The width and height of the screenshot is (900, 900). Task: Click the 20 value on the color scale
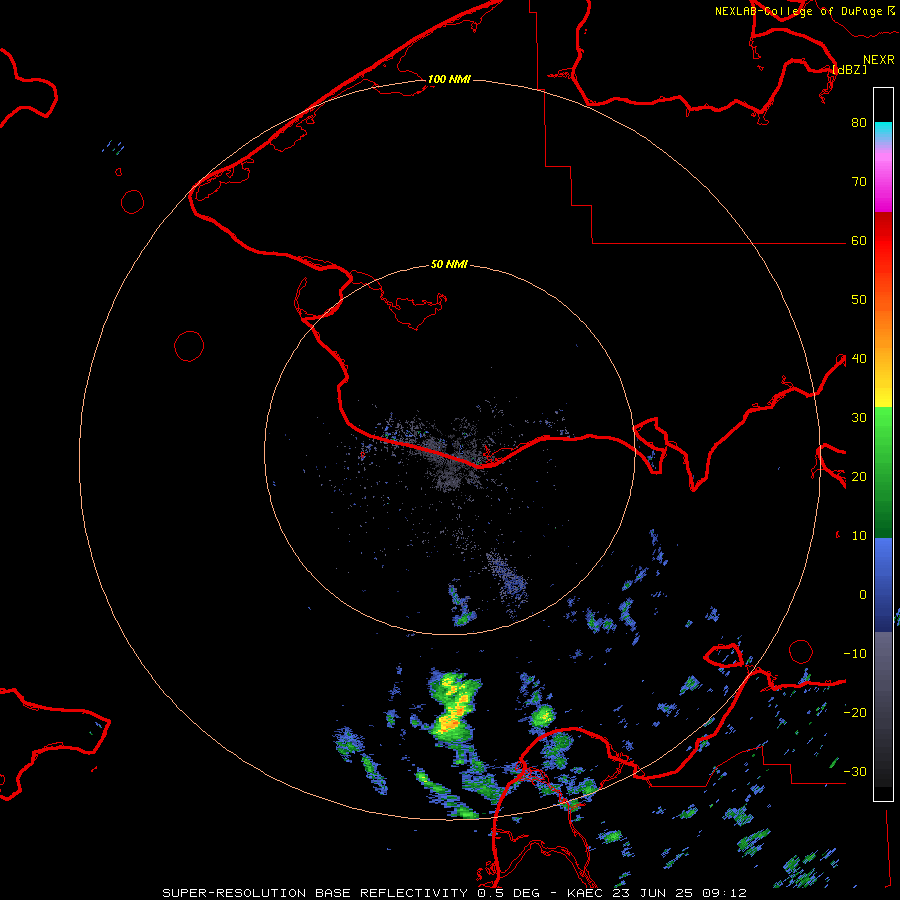coord(859,476)
